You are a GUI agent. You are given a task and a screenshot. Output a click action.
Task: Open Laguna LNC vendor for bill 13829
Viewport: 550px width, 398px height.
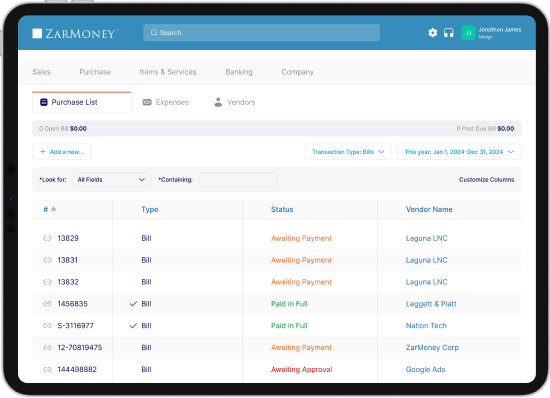(x=427, y=238)
